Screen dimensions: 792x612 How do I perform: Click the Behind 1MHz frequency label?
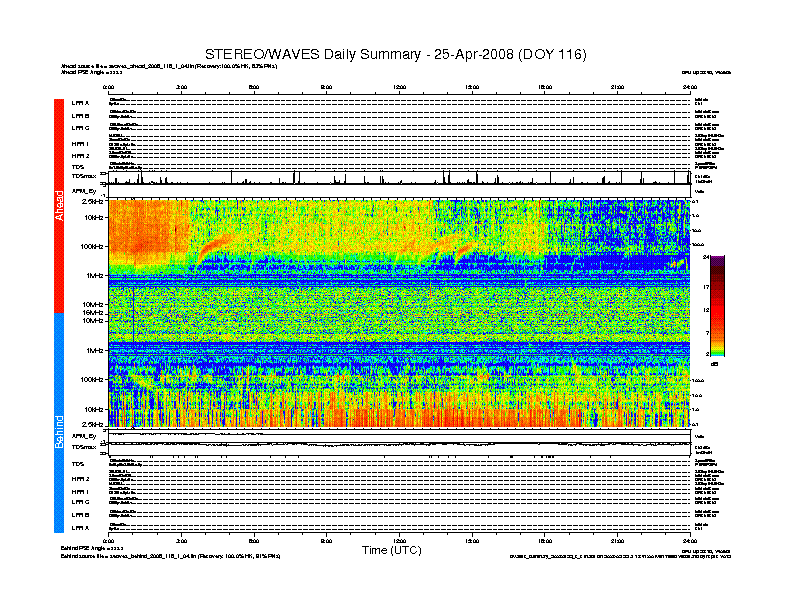tap(94, 350)
